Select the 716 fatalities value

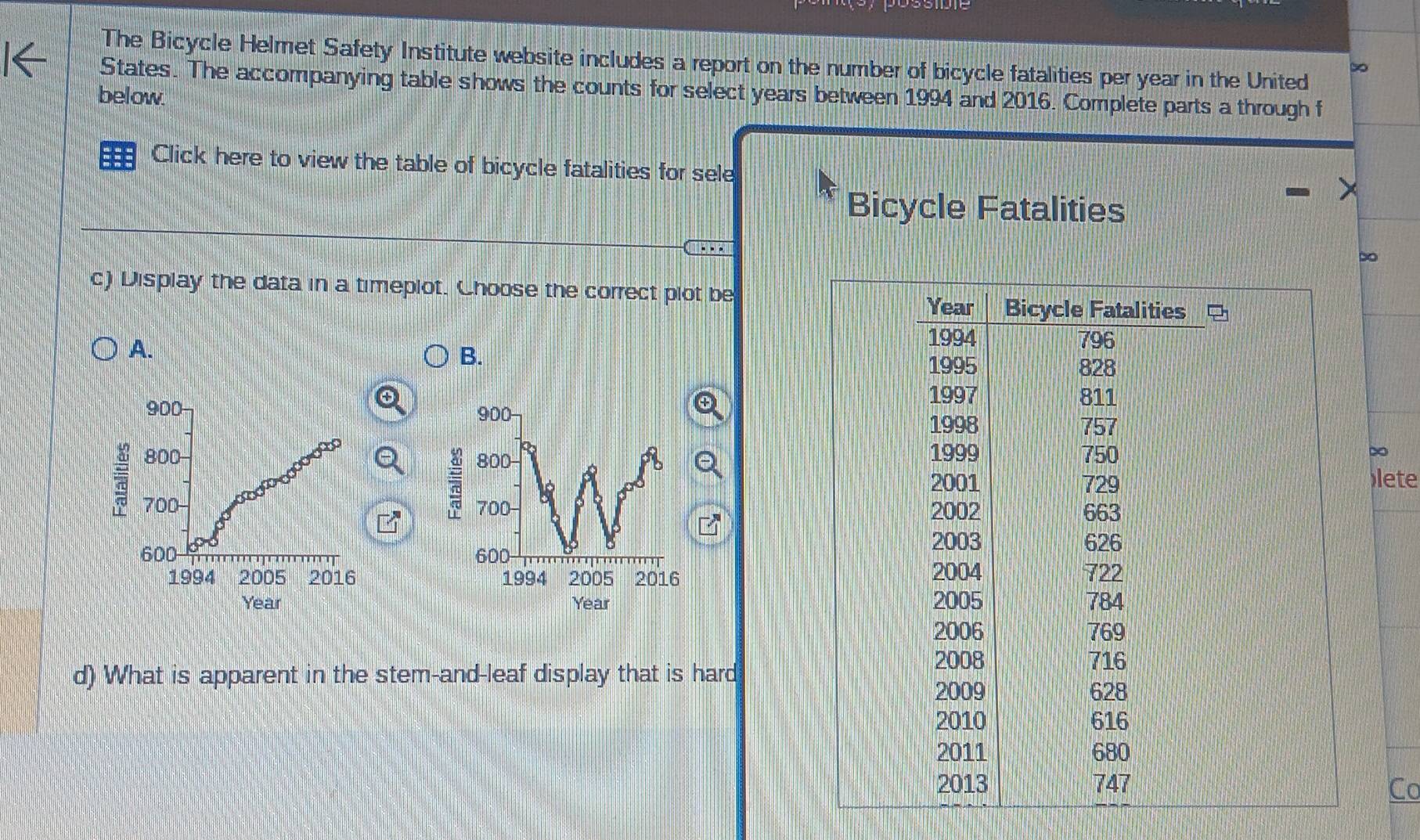coord(1108,662)
